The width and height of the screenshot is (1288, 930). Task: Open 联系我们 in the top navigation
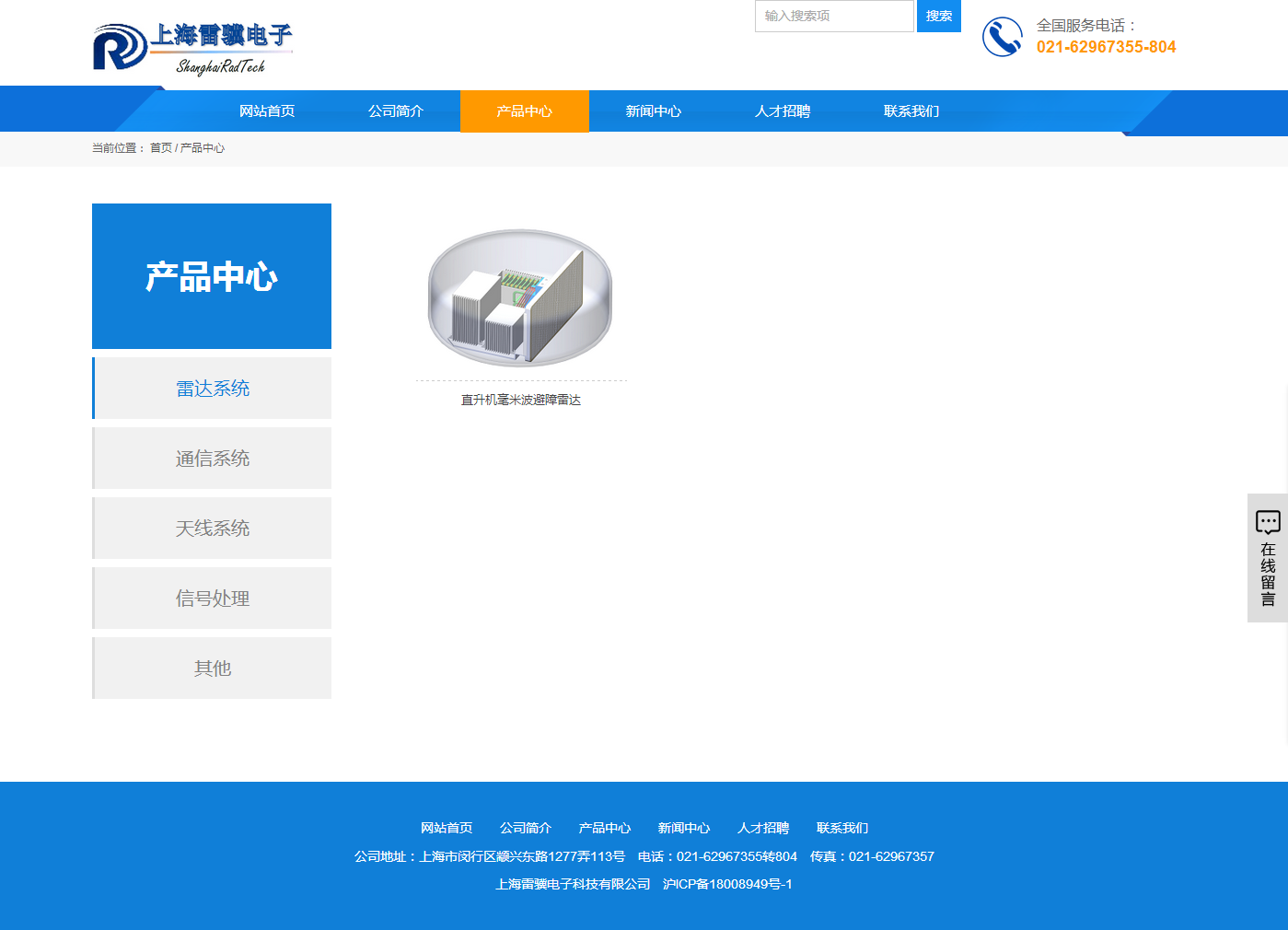pos(911,111)
